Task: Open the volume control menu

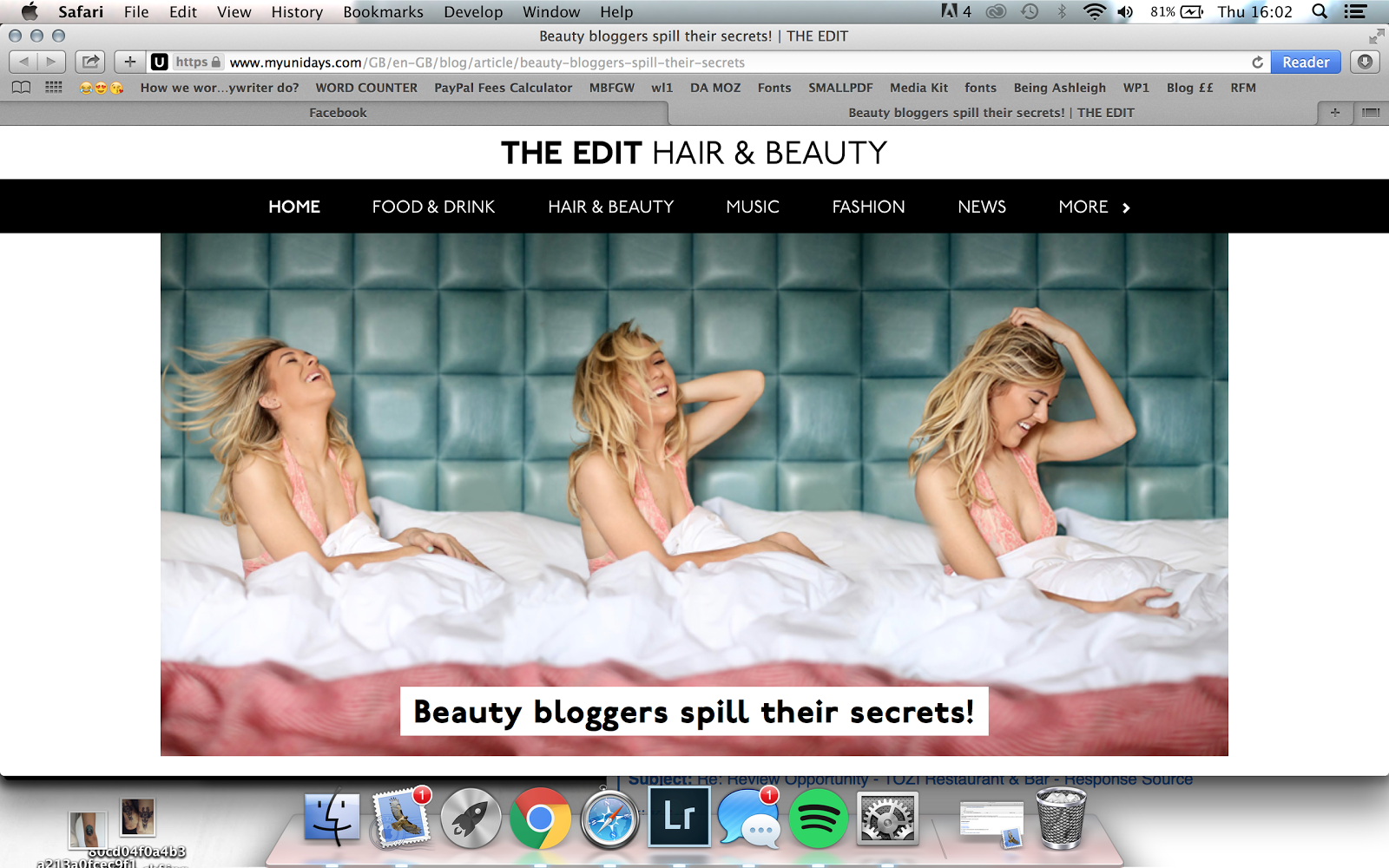Action: click(1125, 11)
